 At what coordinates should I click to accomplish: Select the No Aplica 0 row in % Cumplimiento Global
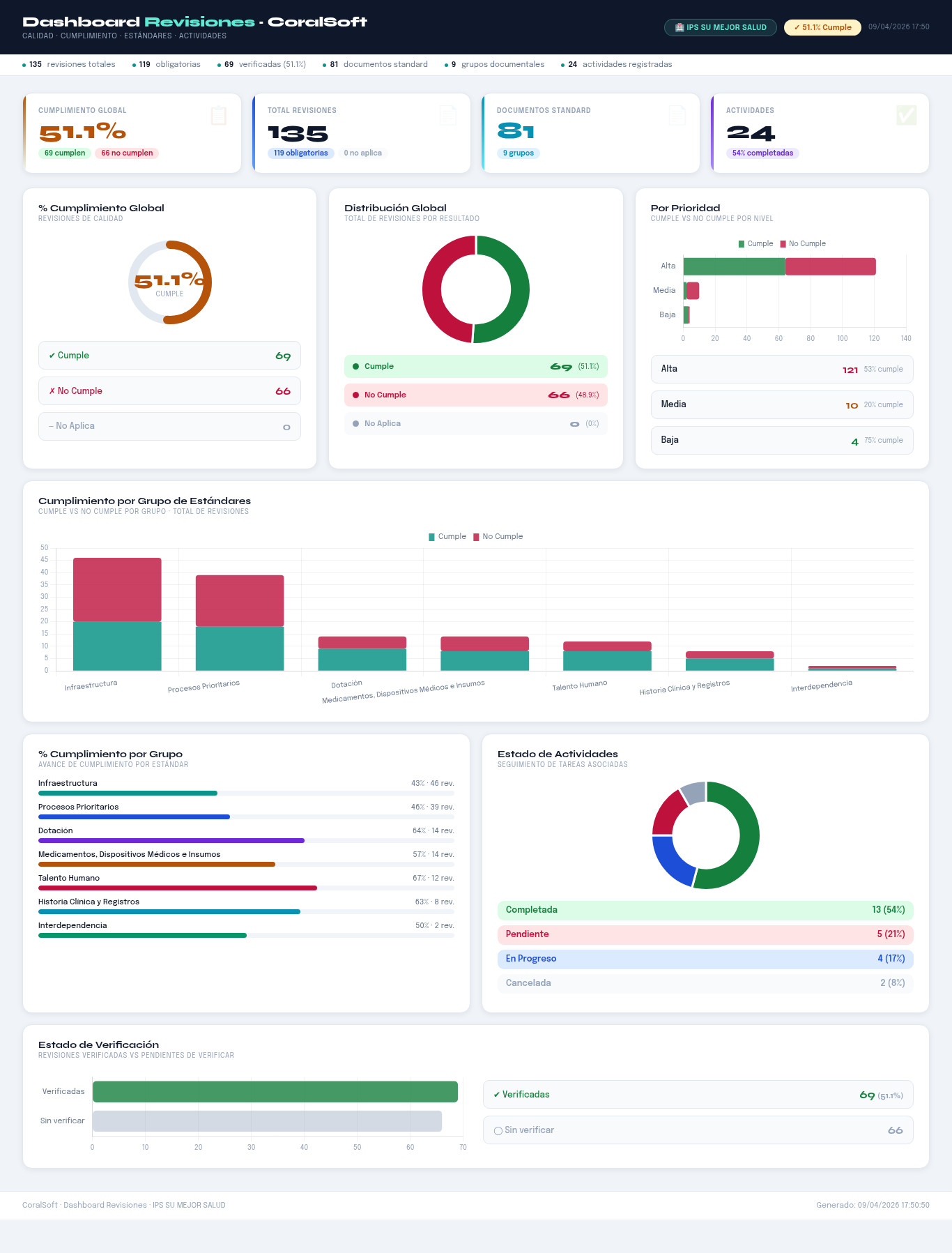click(169, 427)
